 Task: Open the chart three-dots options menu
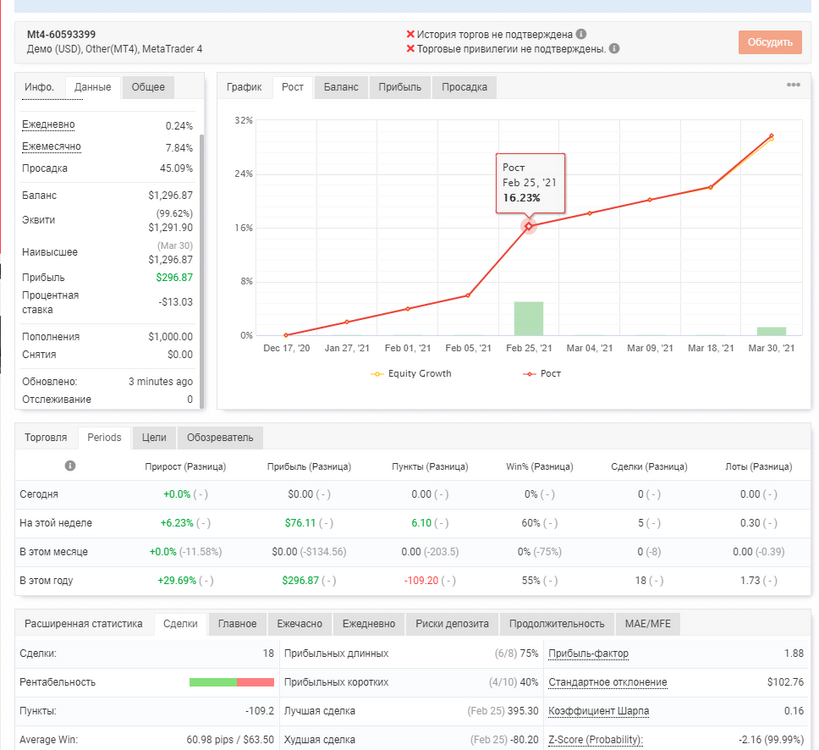pos(793,85)
